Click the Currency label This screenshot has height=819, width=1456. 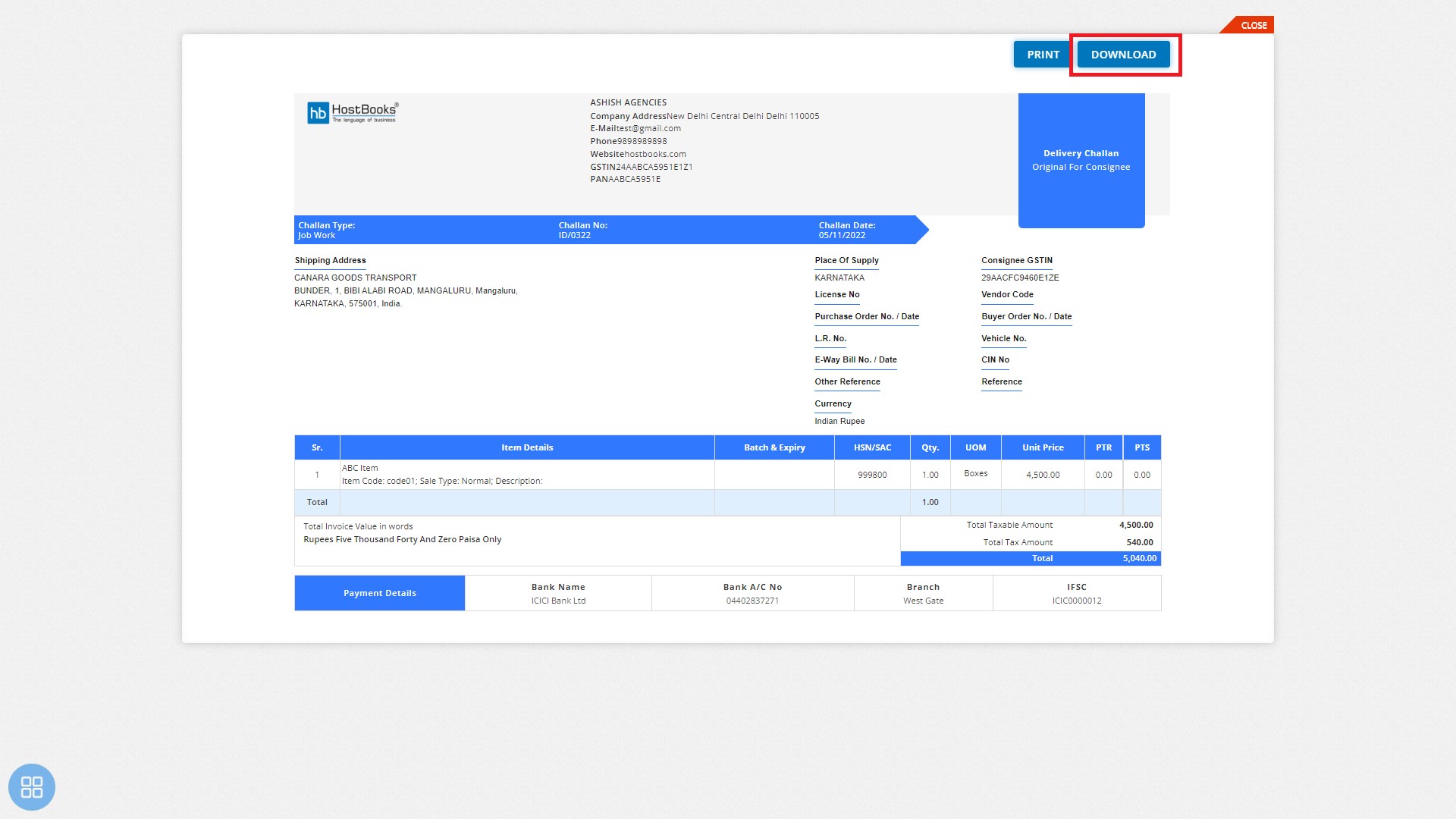(x=833, y=403)
